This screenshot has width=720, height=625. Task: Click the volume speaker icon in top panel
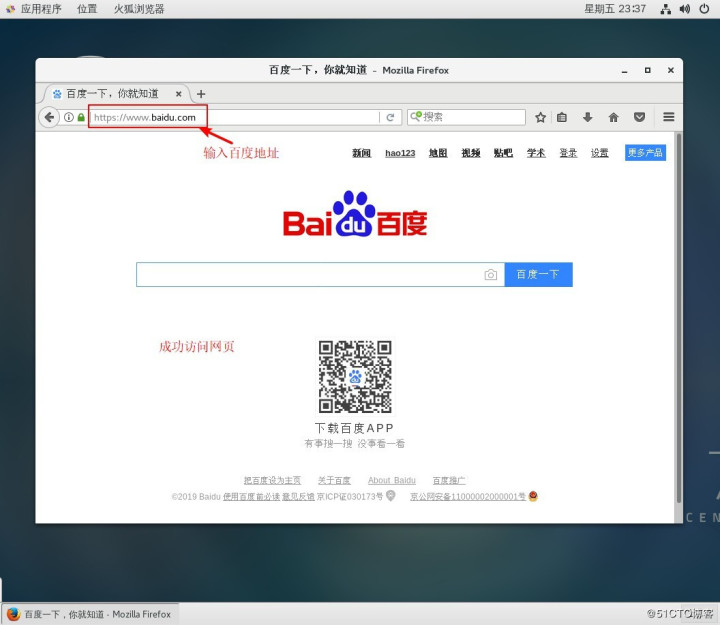pyautogui.click(x=685, y=9)
